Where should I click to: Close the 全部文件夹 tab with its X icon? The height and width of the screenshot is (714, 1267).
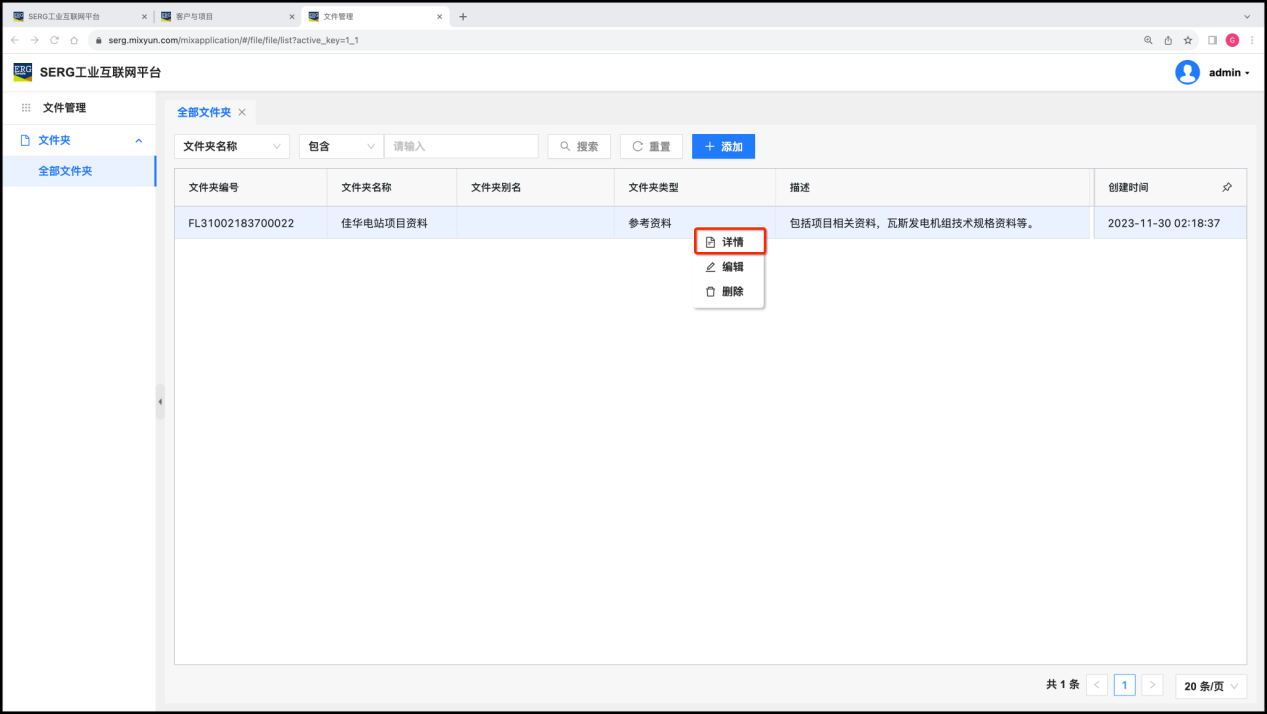point(242,112)
